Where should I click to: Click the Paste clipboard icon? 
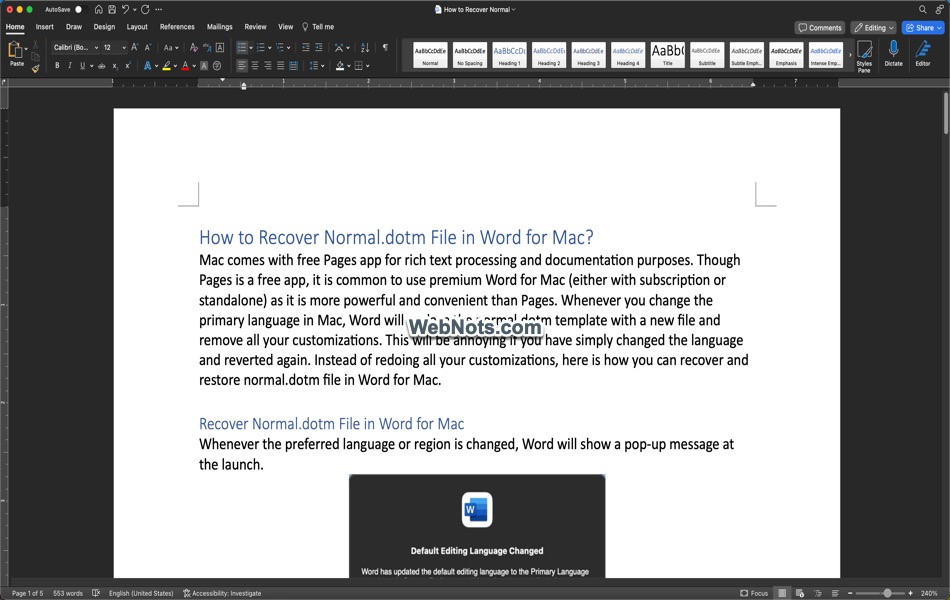pos(15,51)
